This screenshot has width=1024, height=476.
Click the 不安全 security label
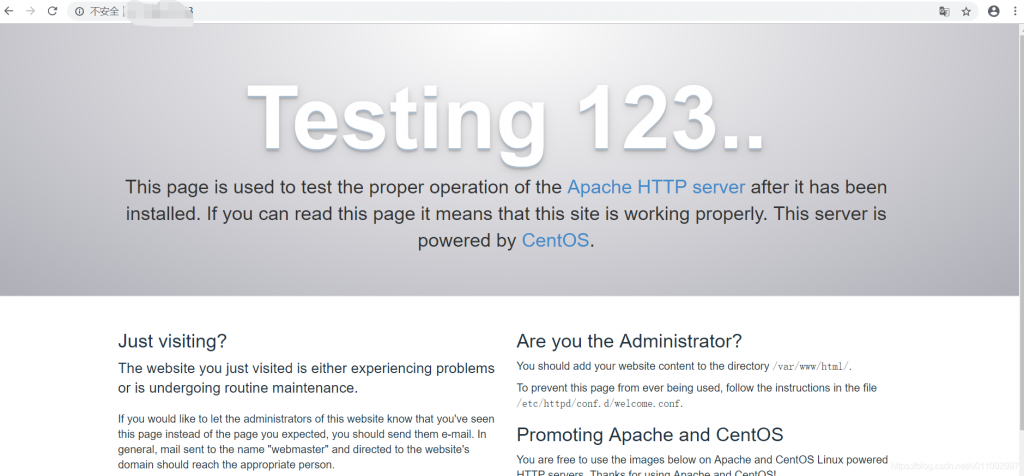pyautogui.click(x=103, y=11)
